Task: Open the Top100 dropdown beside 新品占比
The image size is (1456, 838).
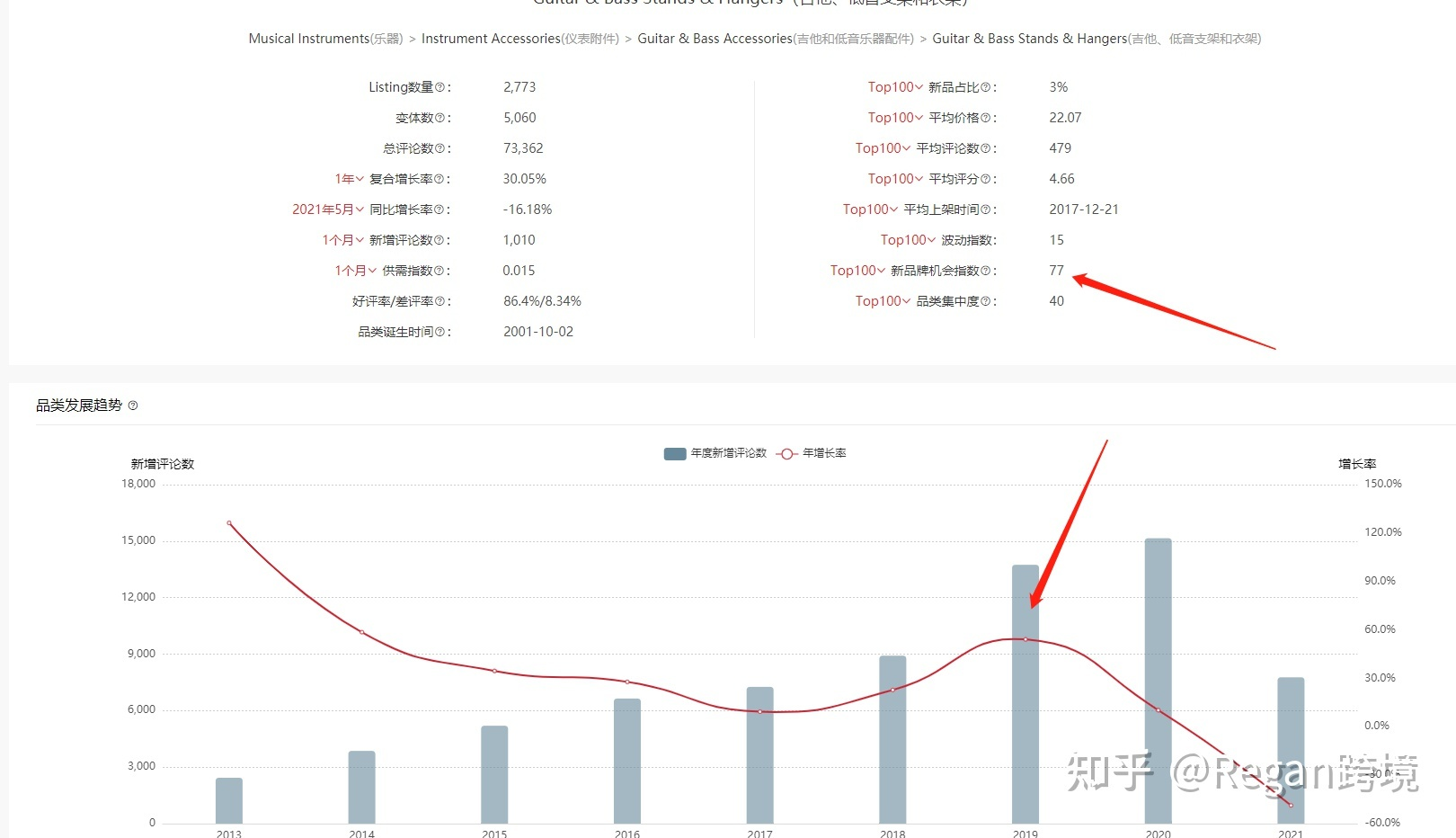Action: tap(894, 86)
